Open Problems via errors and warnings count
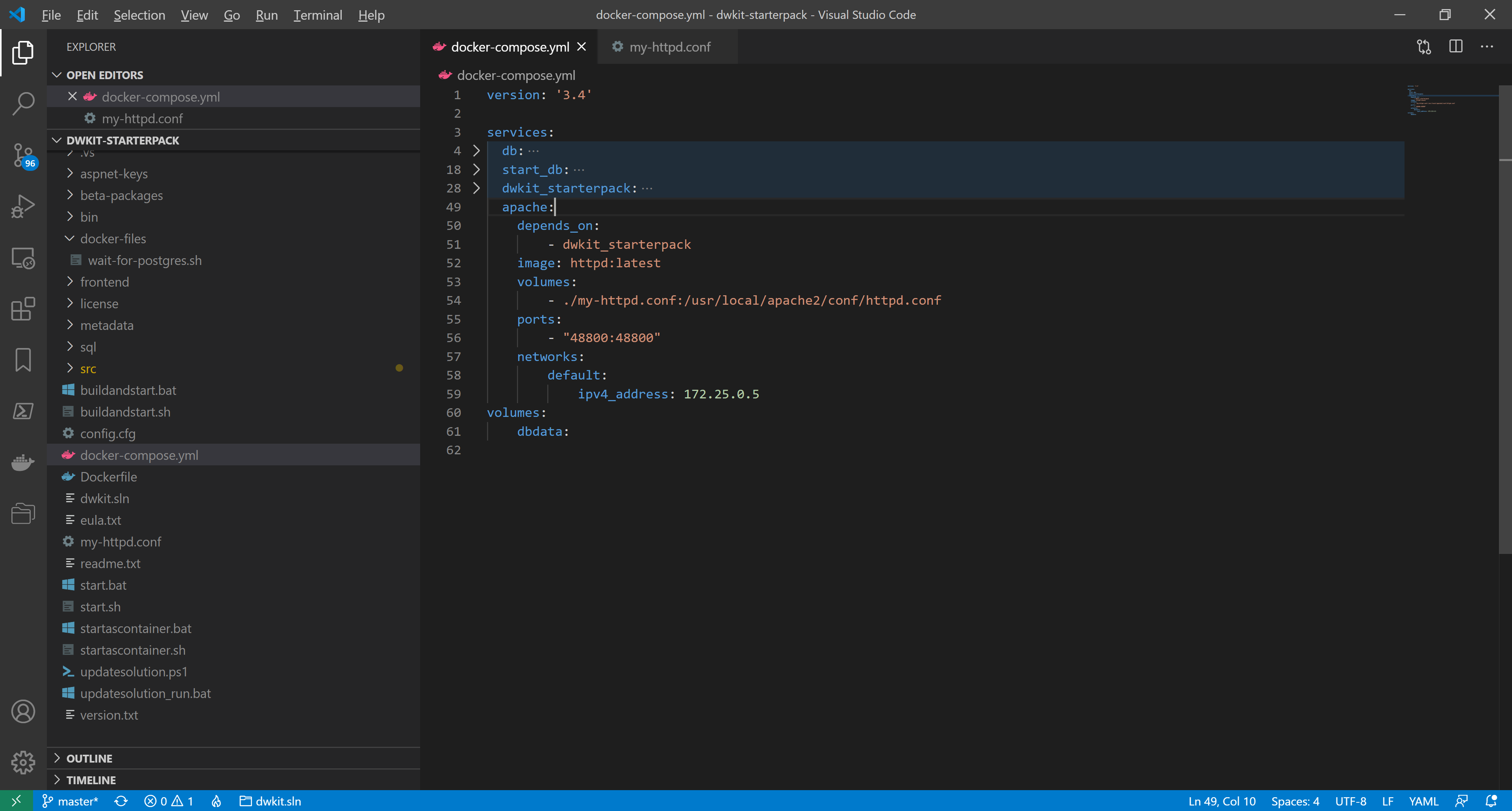The image size is (1512, 811). coord(169,801)
